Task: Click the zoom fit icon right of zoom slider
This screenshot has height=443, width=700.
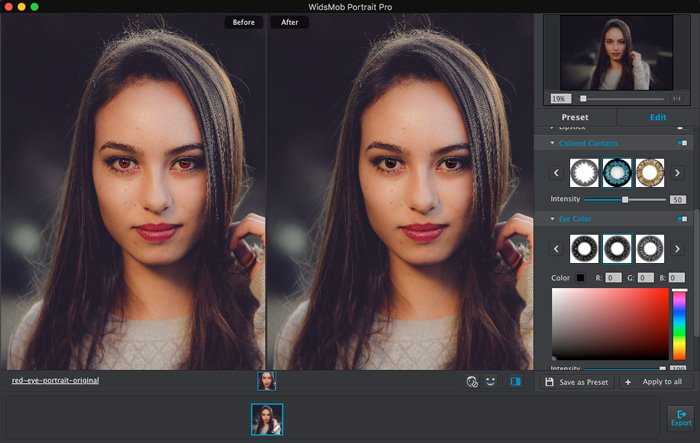Action: tap(677, 99)
